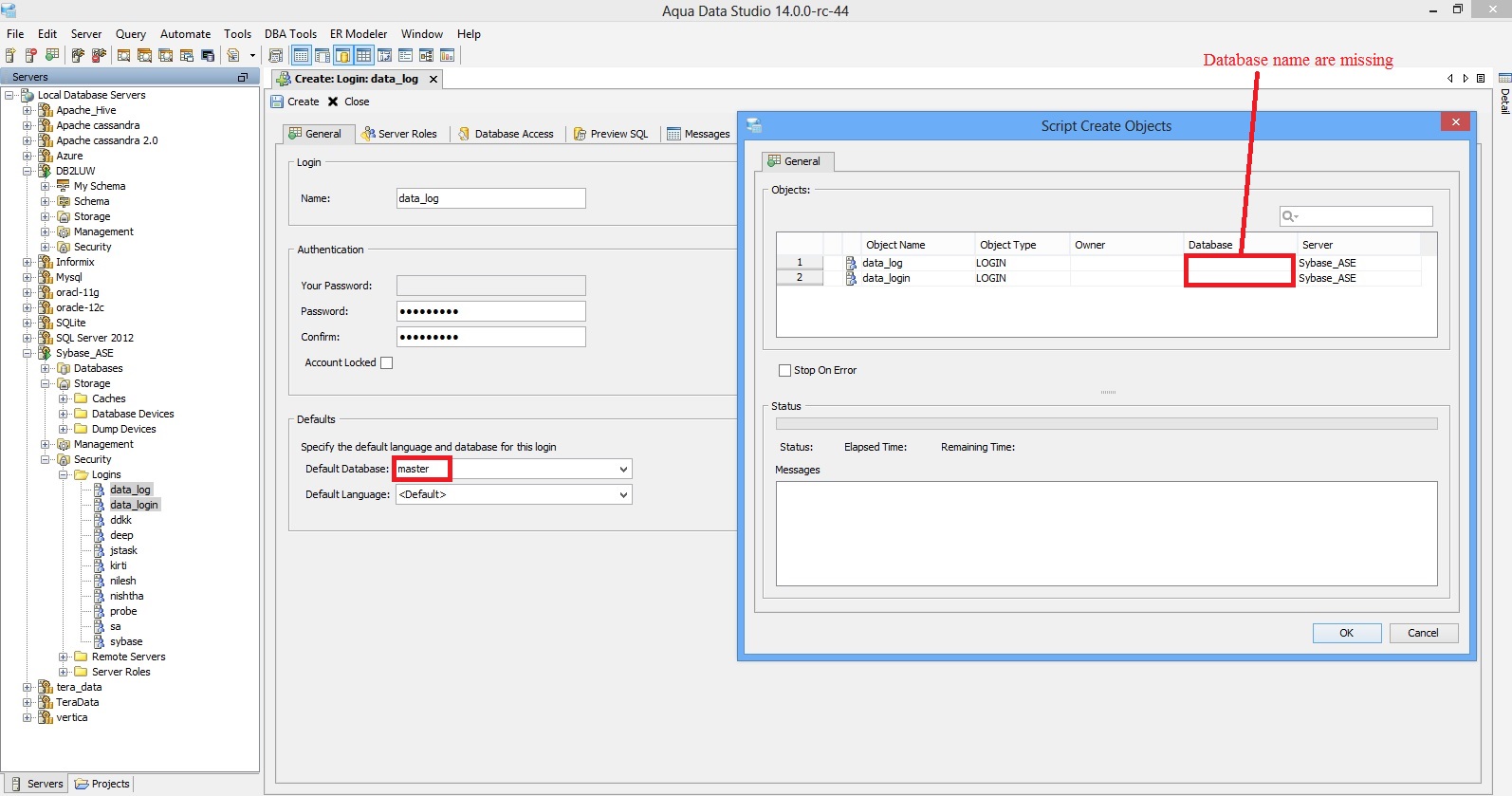Click the Messages text area in dialog
This screenshot has width=1512, height=796.
pos(1106,533)
